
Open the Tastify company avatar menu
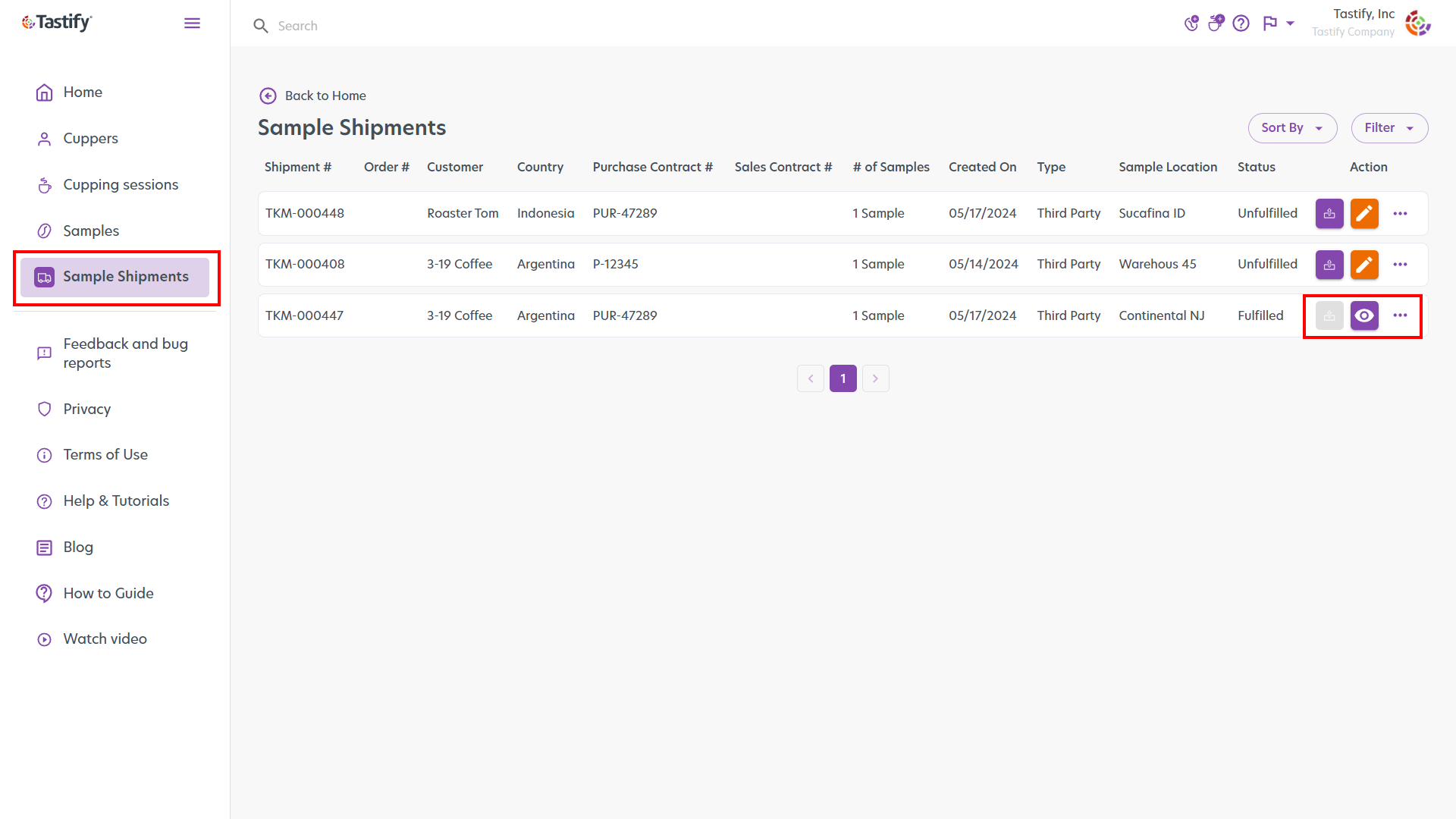1417,24
